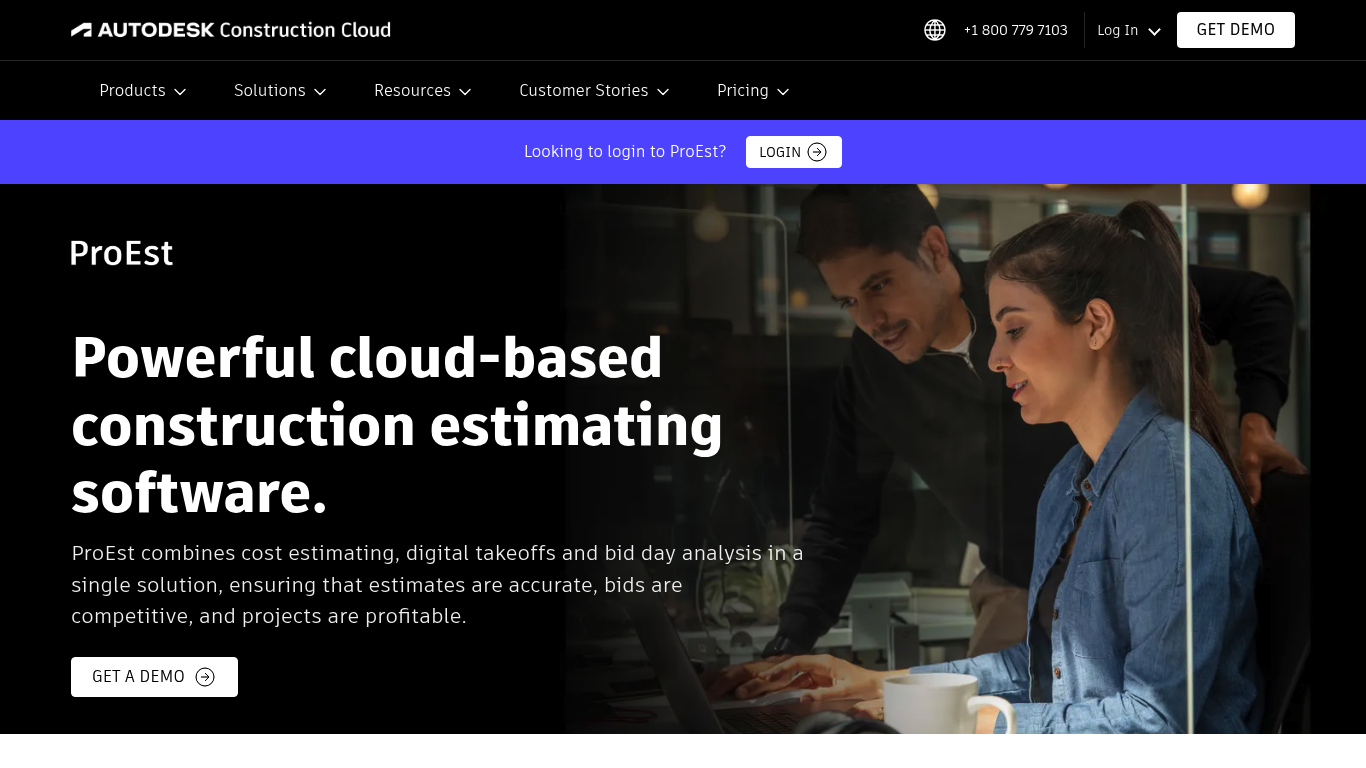
Task: Open the globe language selector icon
Action: (934, 30)
